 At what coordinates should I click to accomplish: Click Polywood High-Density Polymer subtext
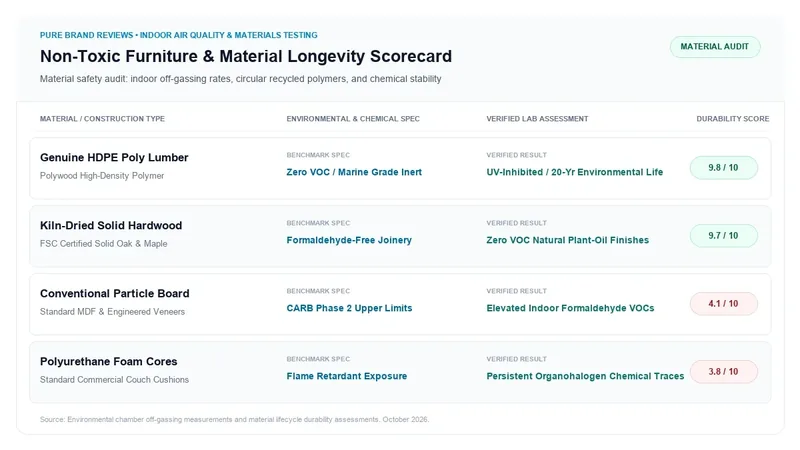pos(102,176)
